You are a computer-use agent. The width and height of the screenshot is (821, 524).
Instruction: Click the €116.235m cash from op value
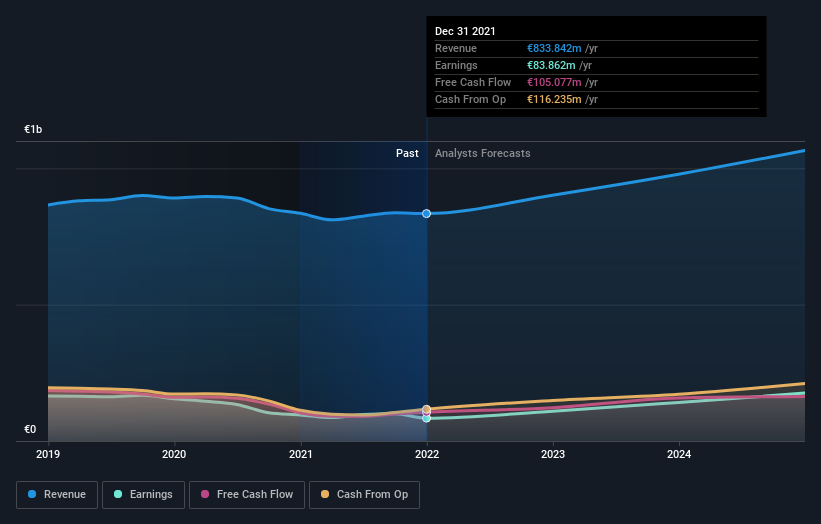554,99
